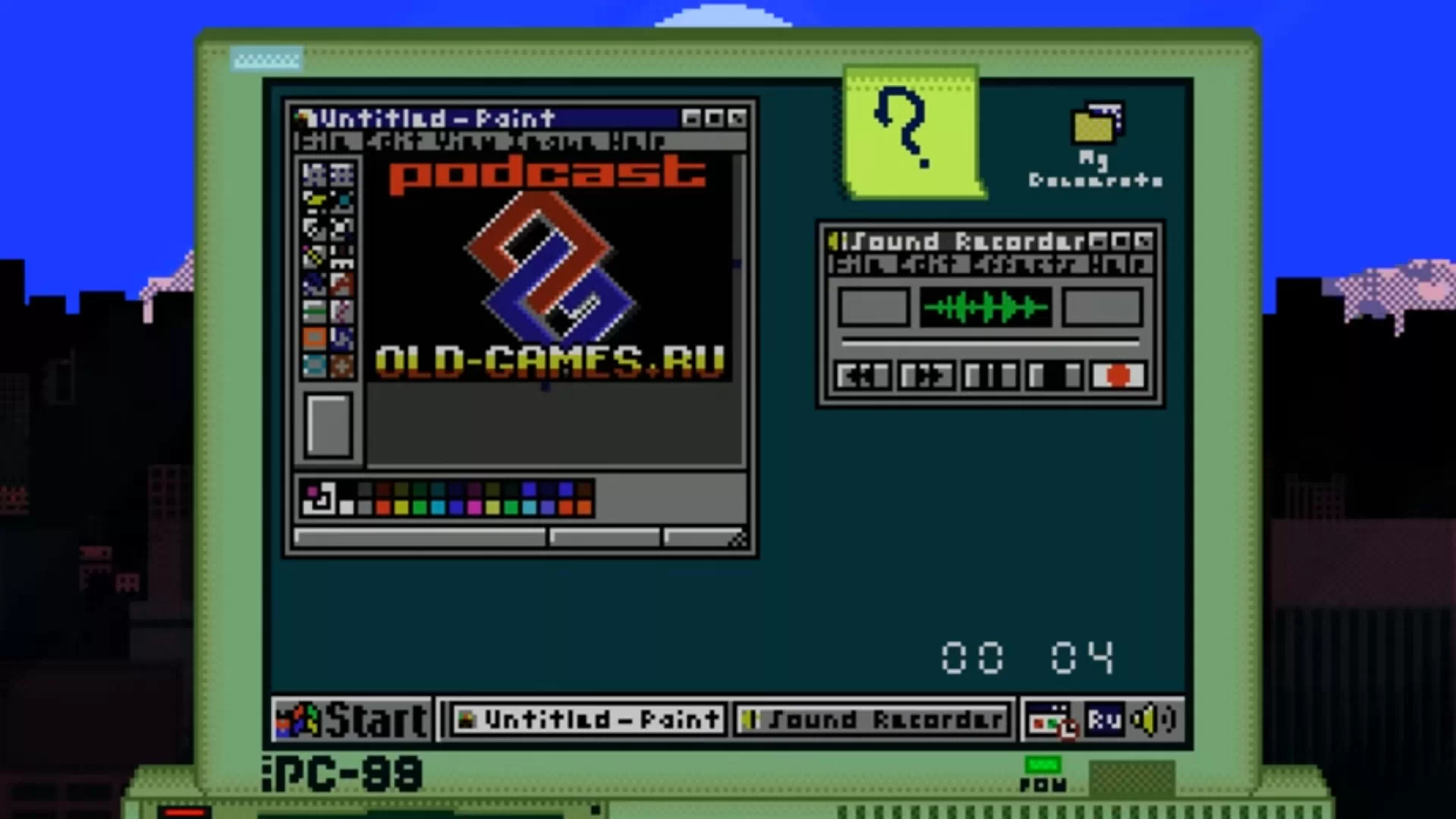Select the Curve tool in Paint
The width and height of the screenshot is (1456, 819).
[x=342, y=311]
